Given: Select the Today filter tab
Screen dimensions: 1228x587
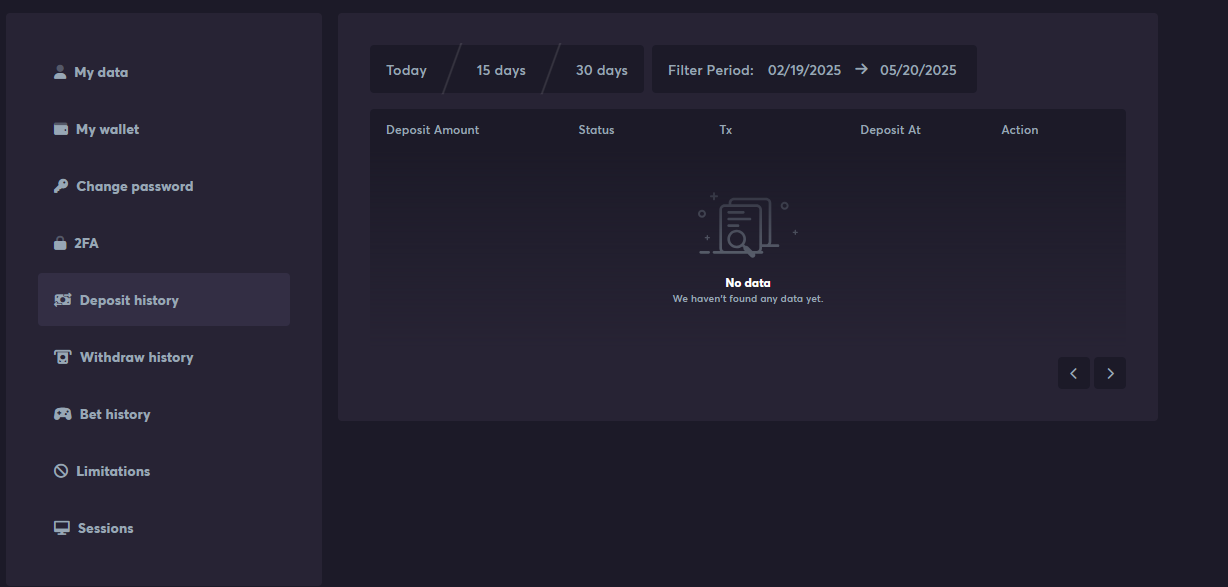Looking at the screenshot, I should click(406, 70).
